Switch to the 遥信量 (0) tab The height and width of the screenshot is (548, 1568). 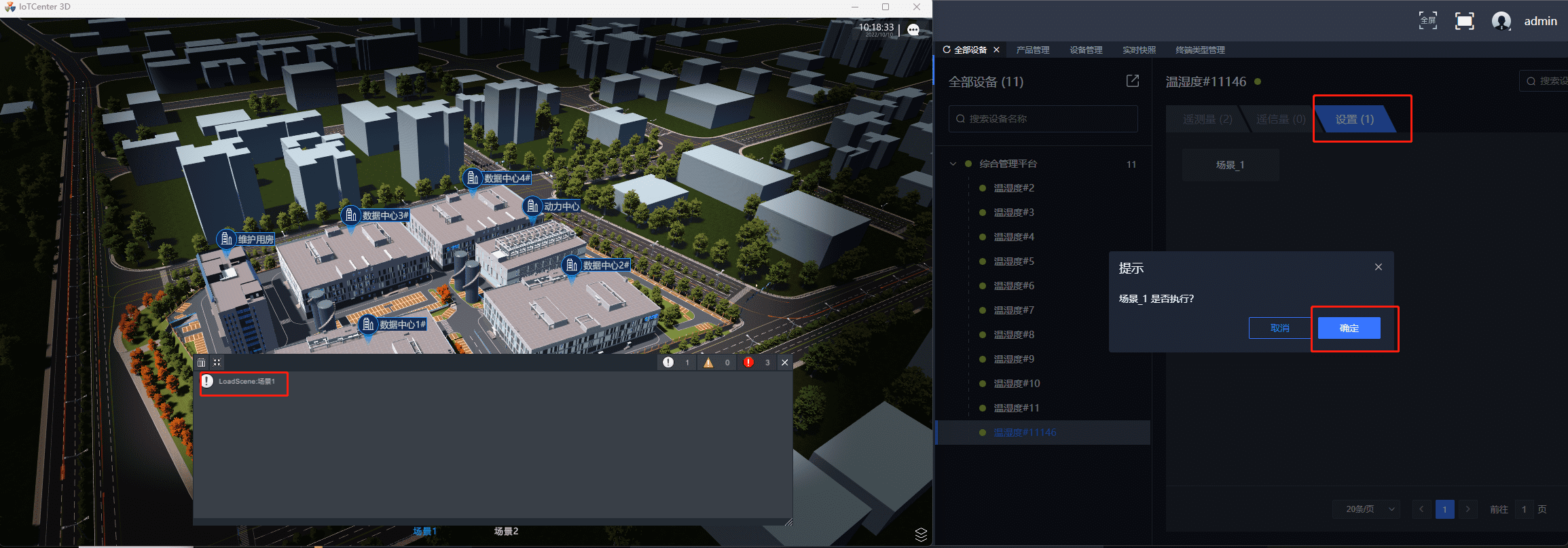tap(1281, 120)
